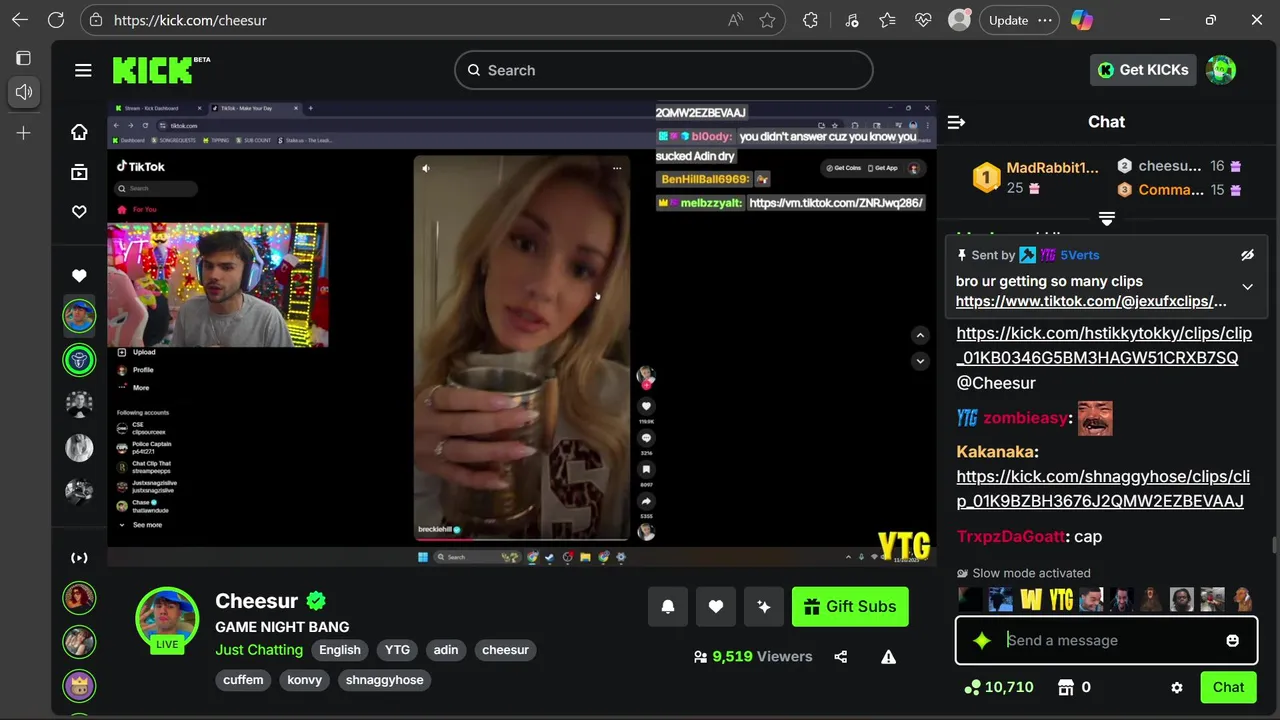Open Edge tab actions menu
The width and height of the screenshot is (1280, 720).
[23, 58]
